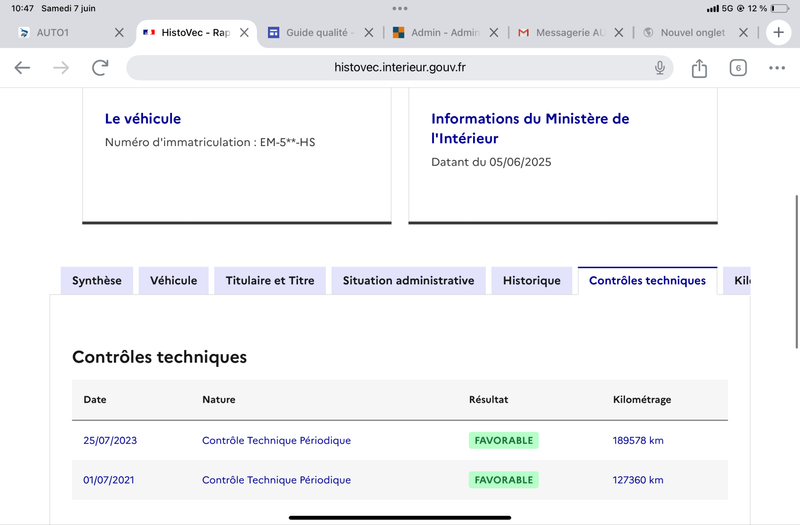Click the Nature column header

[x=219, y=399]
